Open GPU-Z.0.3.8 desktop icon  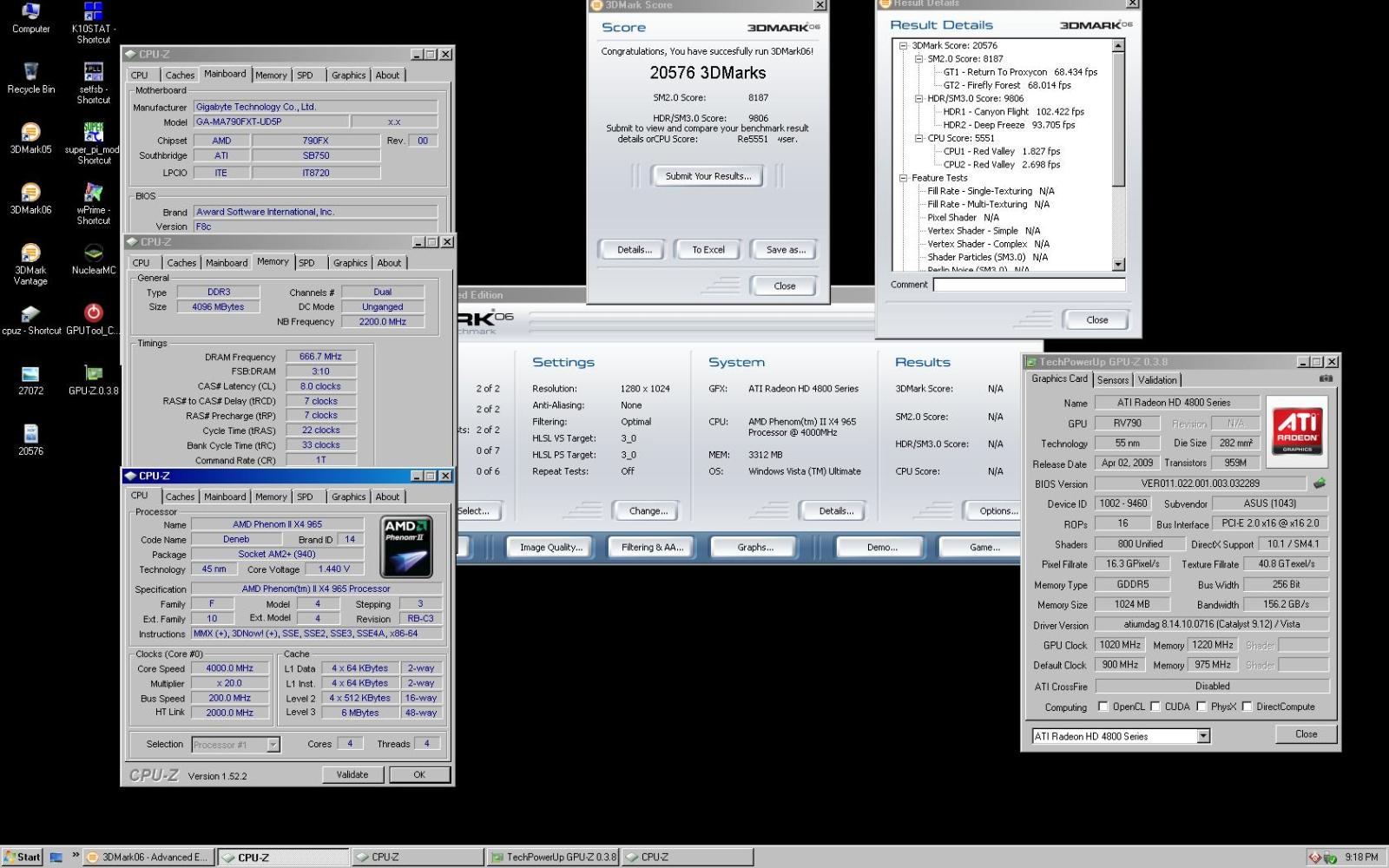click(x=93, y=380)
